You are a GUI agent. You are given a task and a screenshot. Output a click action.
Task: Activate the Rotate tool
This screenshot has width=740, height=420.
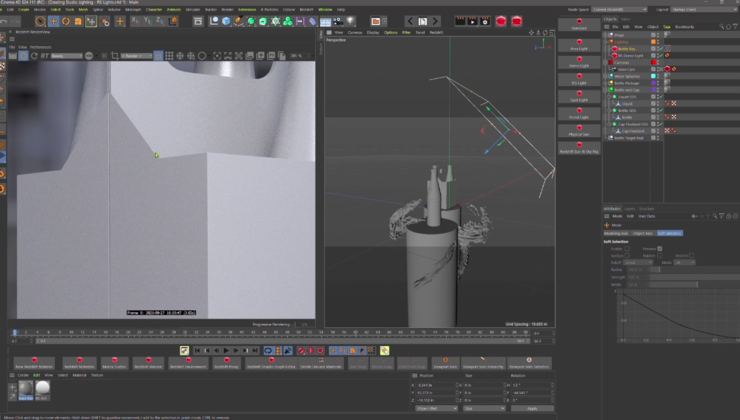point(66,21)
